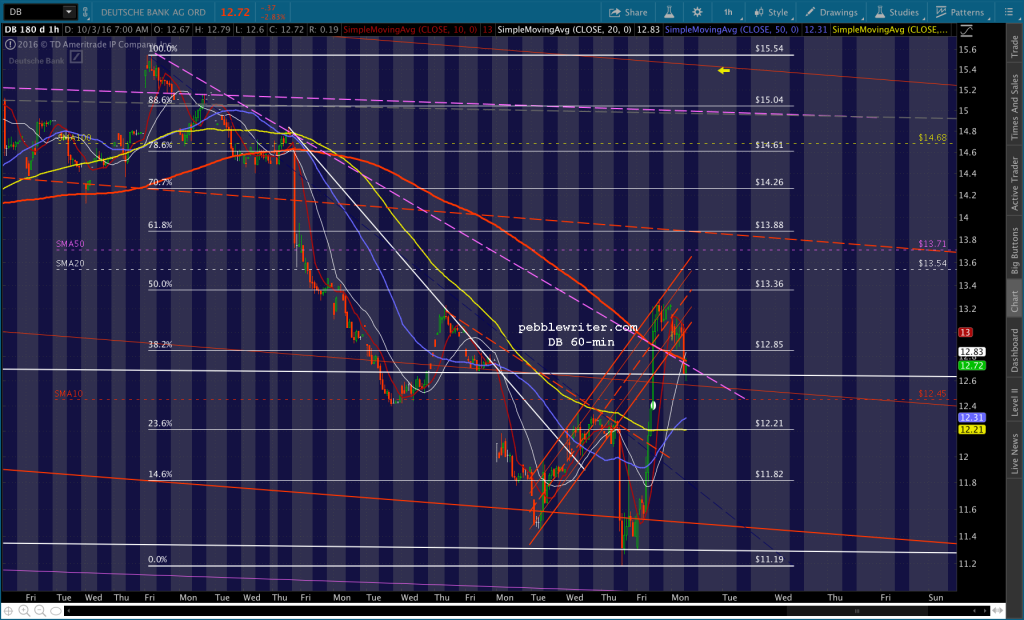
Task: Click the double arrow expand time axis icon
Action: click(x=997, y=611)
